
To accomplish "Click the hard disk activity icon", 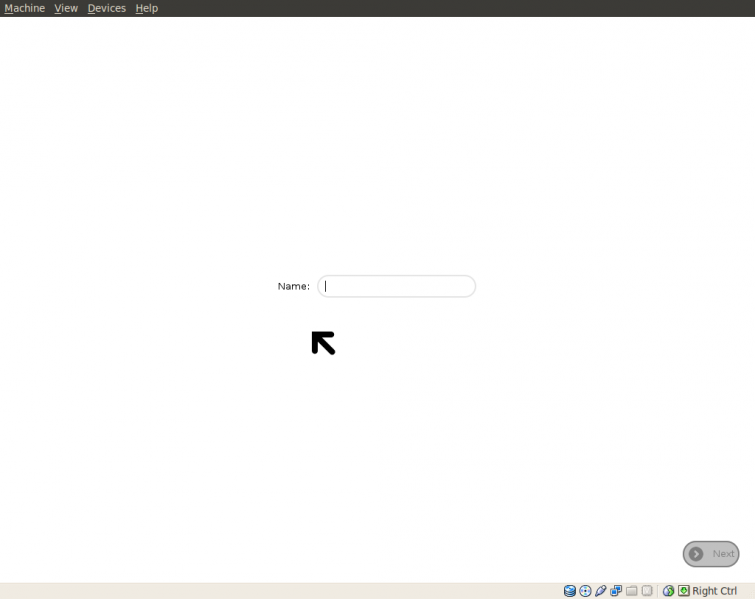I will (570, 591).
